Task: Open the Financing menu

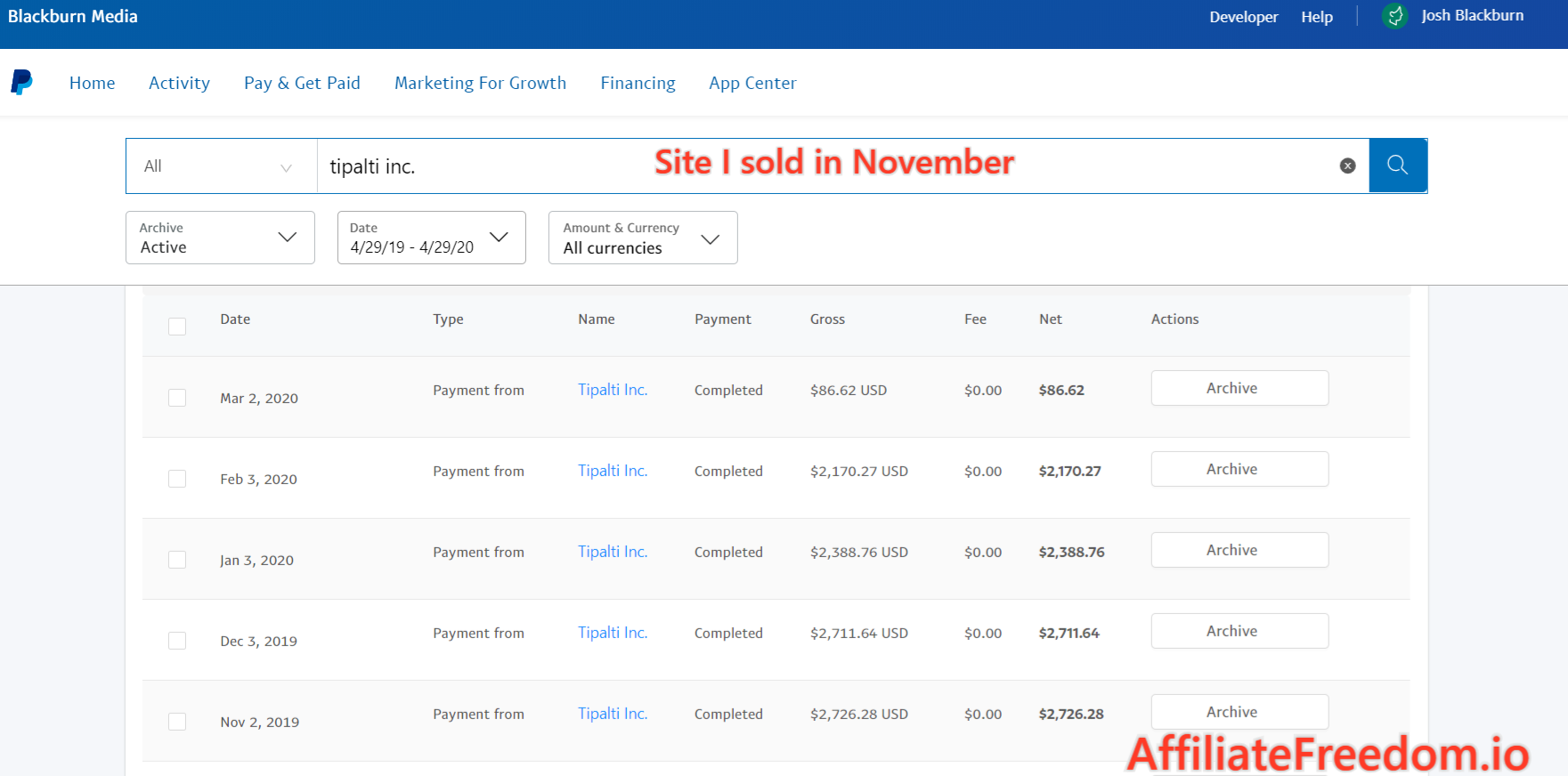Action: coord(638,83)
